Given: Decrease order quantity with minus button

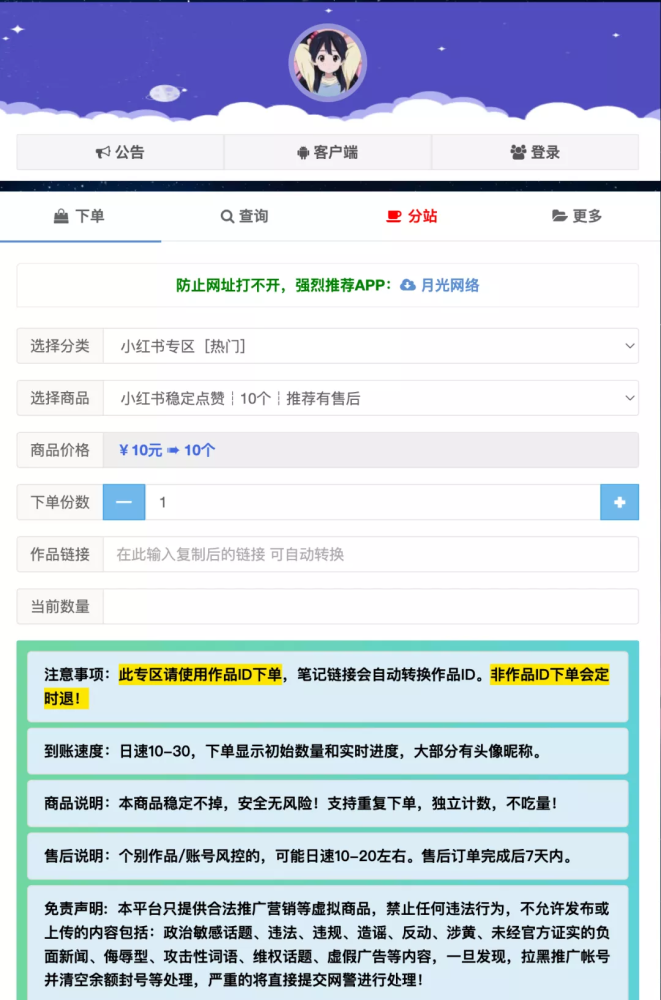Looking at the screenshot, I should pyautogui.click(x=124, y=502).
